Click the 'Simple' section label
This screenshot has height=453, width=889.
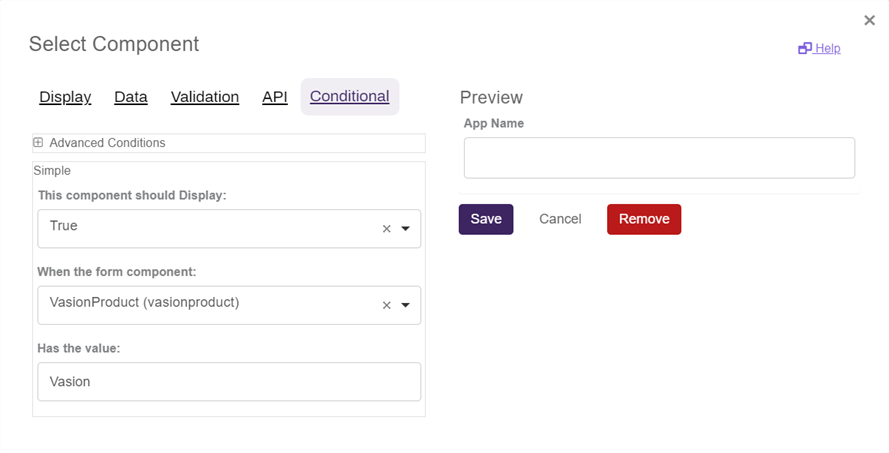[x=52, y=171]
